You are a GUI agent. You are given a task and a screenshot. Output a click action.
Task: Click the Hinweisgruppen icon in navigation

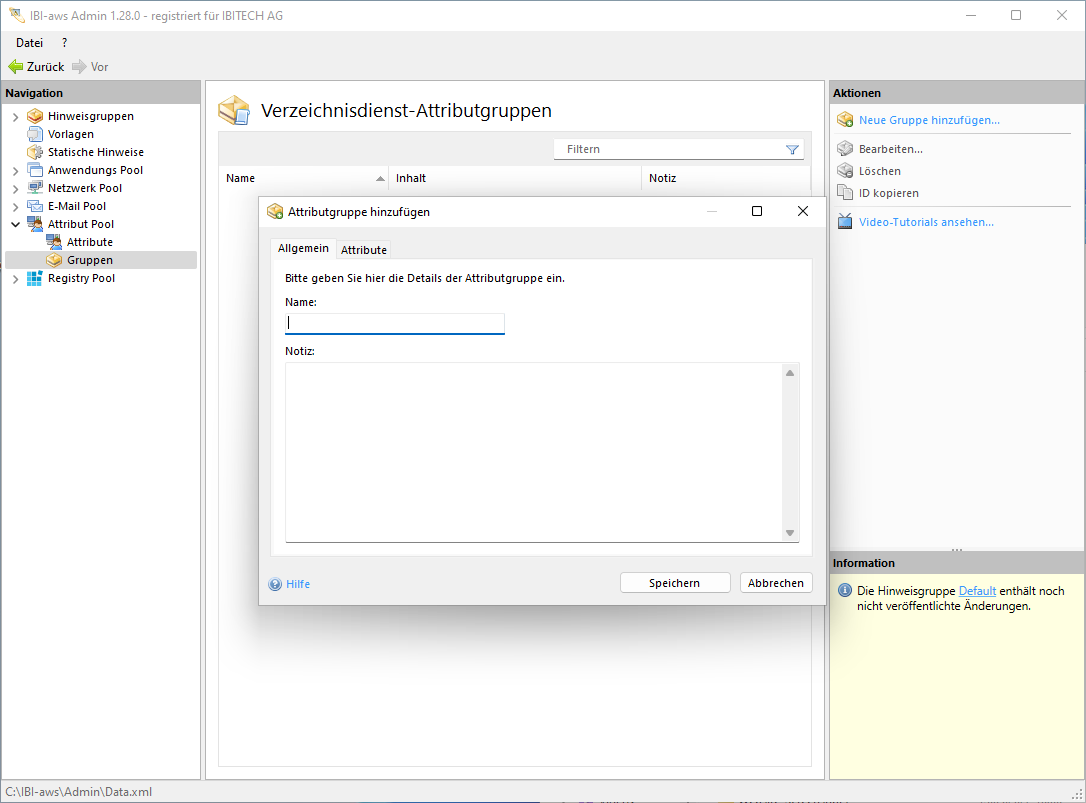35,116
